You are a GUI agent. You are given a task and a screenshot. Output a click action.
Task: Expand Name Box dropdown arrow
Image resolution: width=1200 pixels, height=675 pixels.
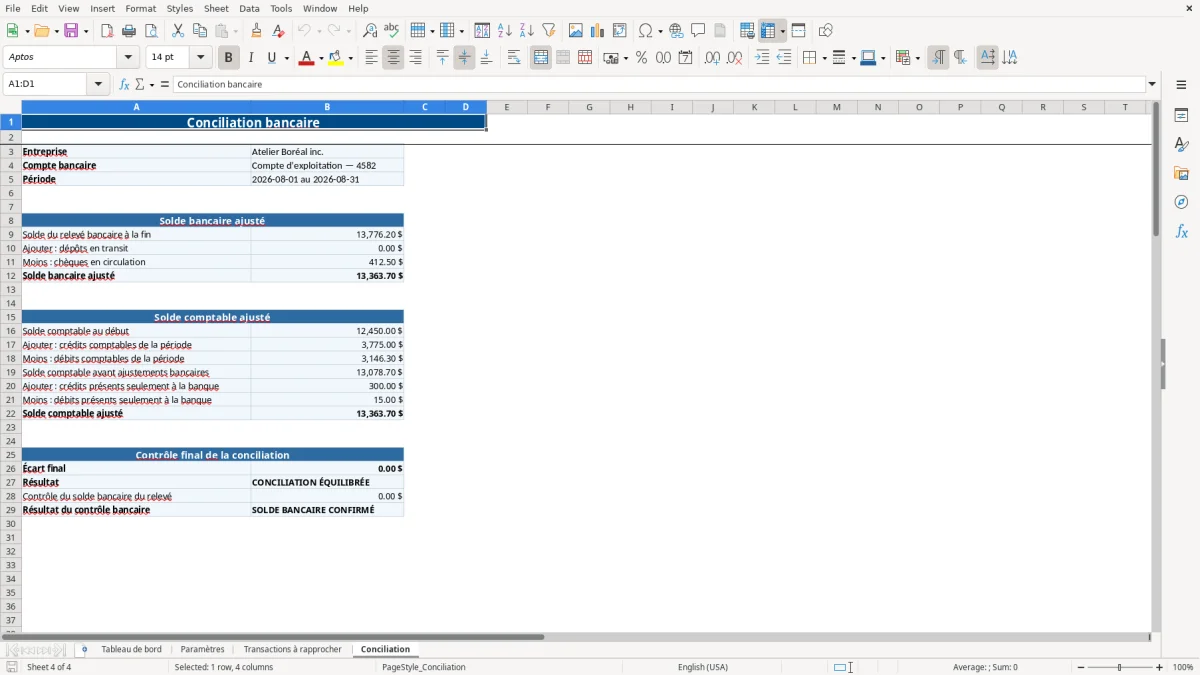click(x=99, y=84)
